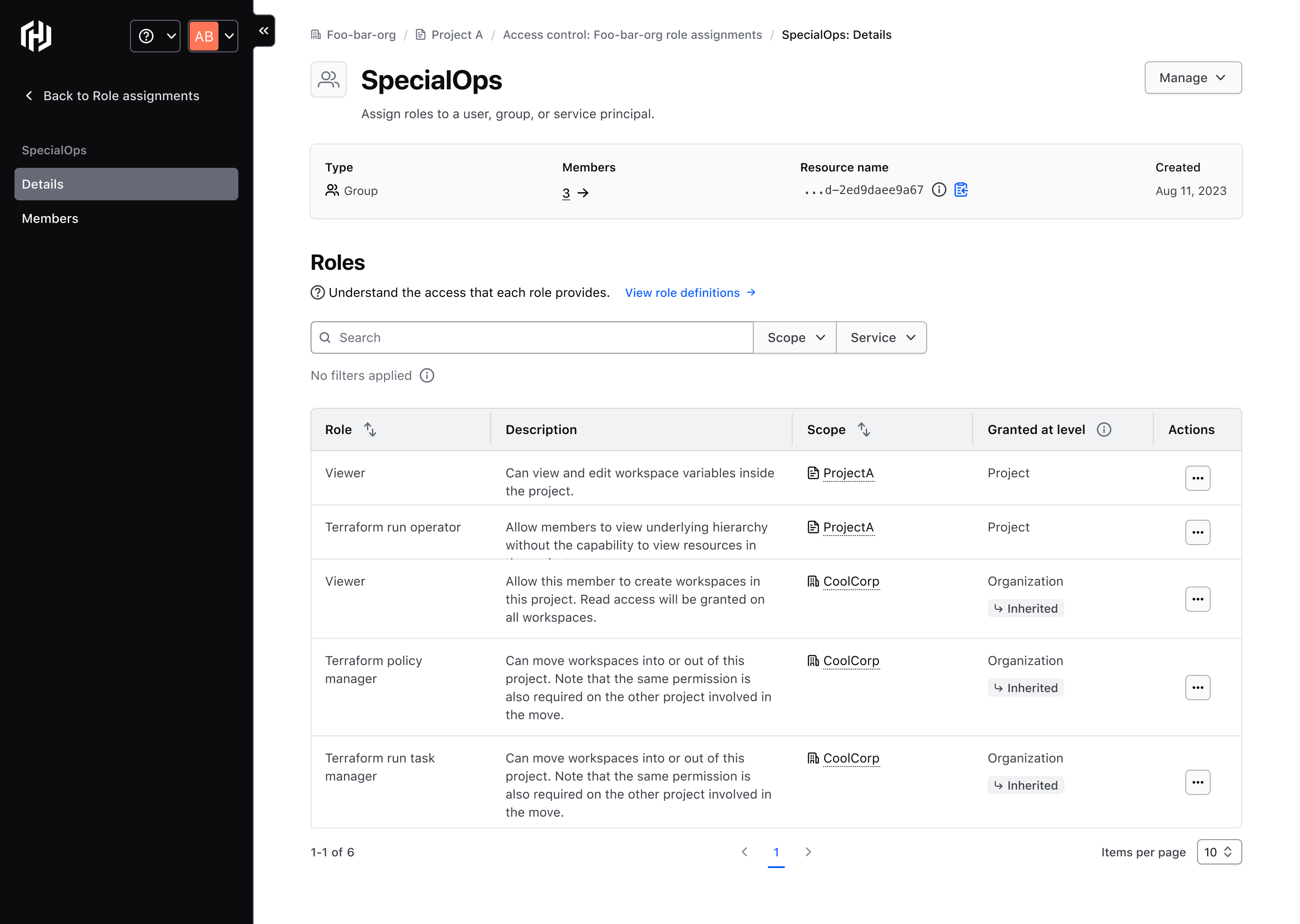Click the Created date Aug 11, 2023
Image resolution: width=1300 pixels, height=924 pixels.
click(x=1190, y=191)
